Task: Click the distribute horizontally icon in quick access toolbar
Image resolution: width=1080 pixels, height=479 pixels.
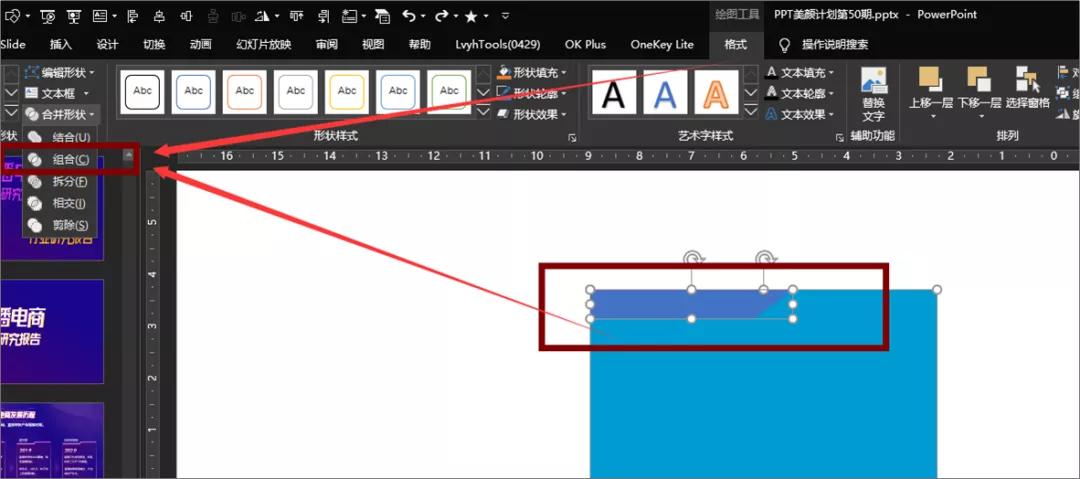Action: click(186, 14)
